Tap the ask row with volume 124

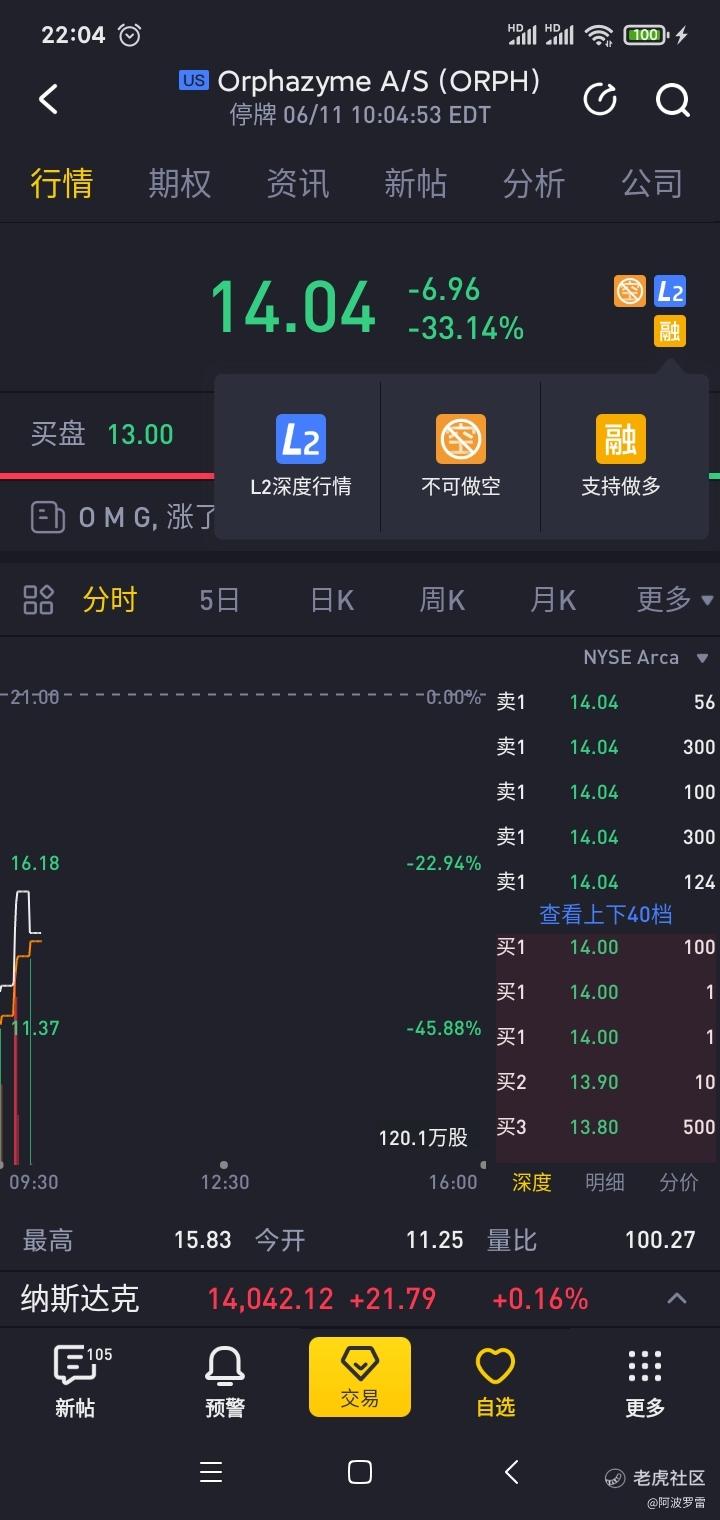pyautogui.click(x=606, y=882)
